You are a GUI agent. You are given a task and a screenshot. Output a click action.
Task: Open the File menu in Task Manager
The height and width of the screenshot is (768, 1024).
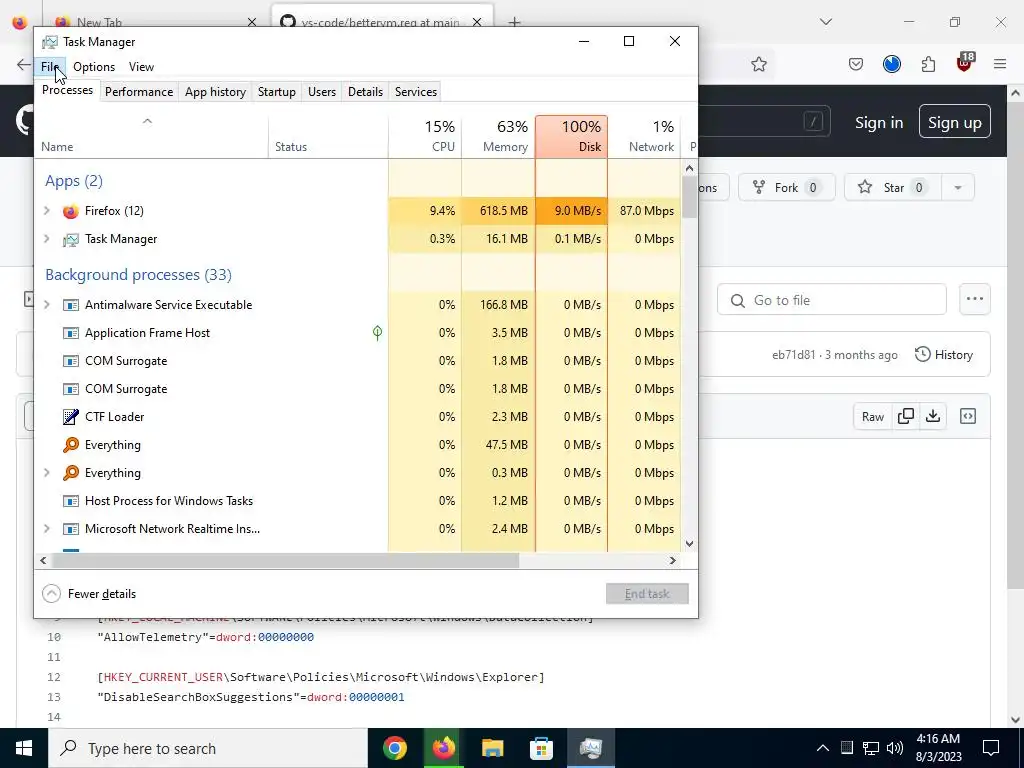[x=50, y=67]
